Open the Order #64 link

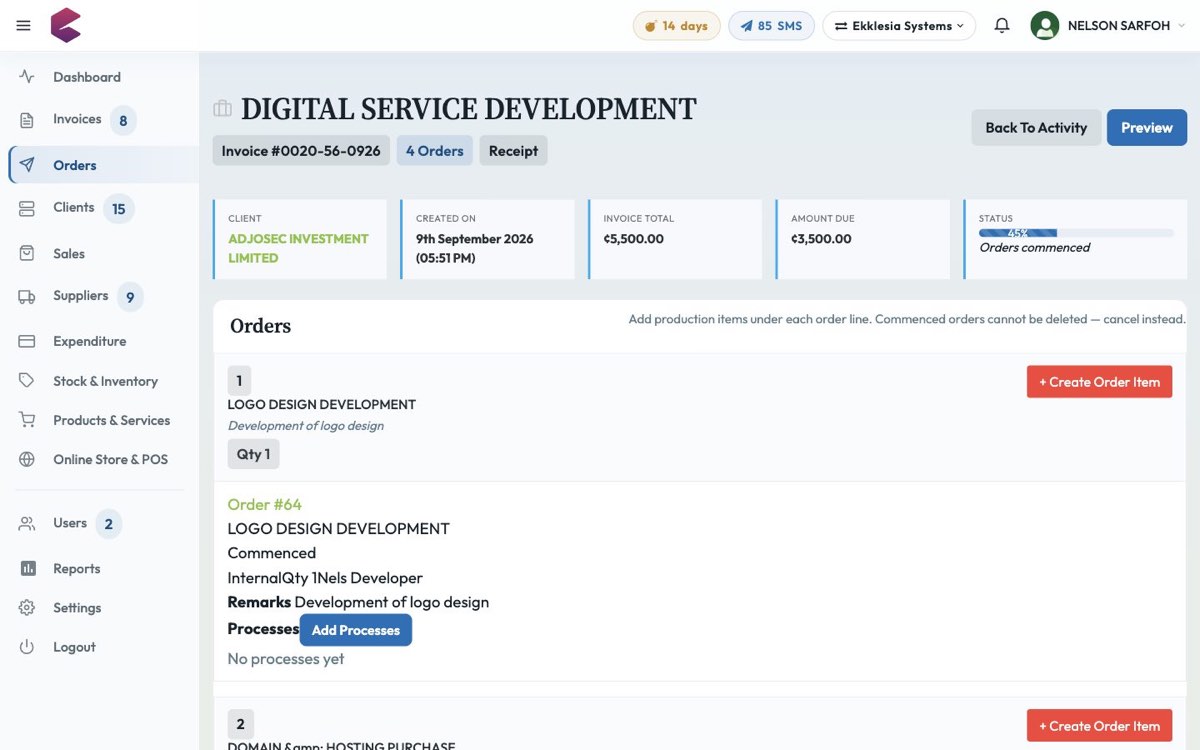point(264,504)
